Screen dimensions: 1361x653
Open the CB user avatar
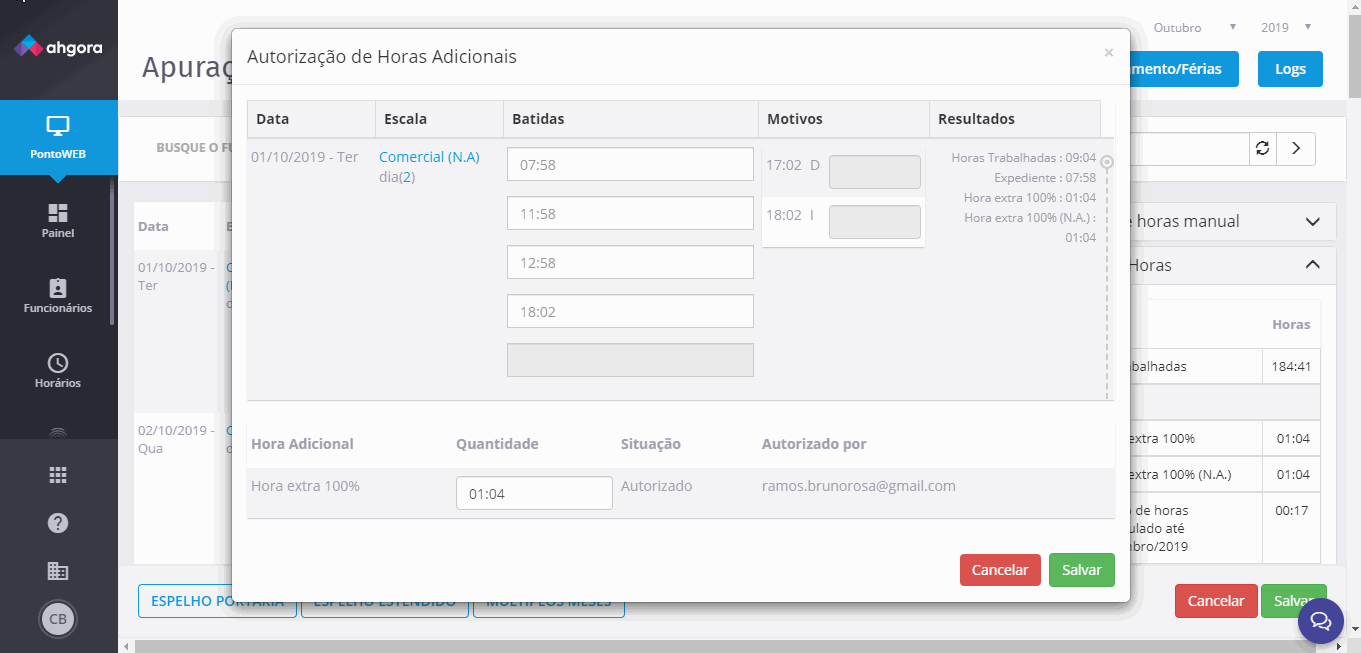(x=58, y=619)
